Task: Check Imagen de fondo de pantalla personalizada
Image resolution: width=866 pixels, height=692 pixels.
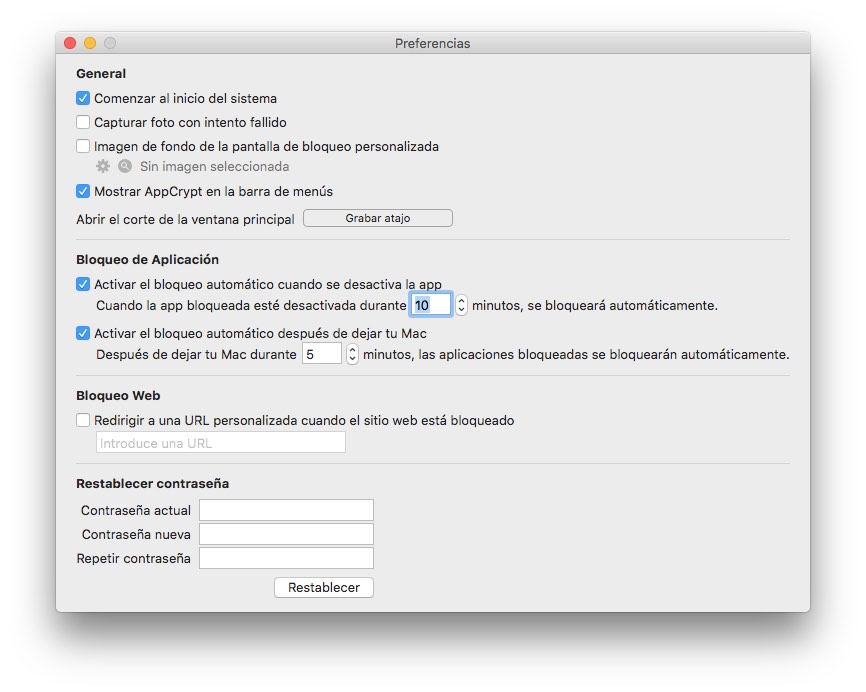Action: 83,146
